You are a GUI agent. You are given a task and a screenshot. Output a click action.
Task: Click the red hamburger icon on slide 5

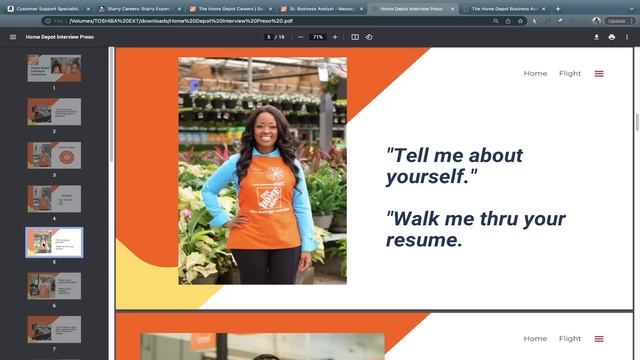coord(599,73)
